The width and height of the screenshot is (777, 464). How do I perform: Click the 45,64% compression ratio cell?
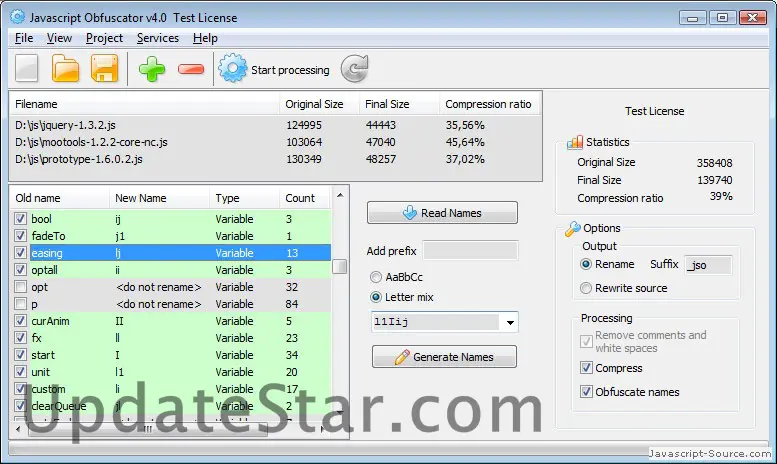tap(465, 142)
